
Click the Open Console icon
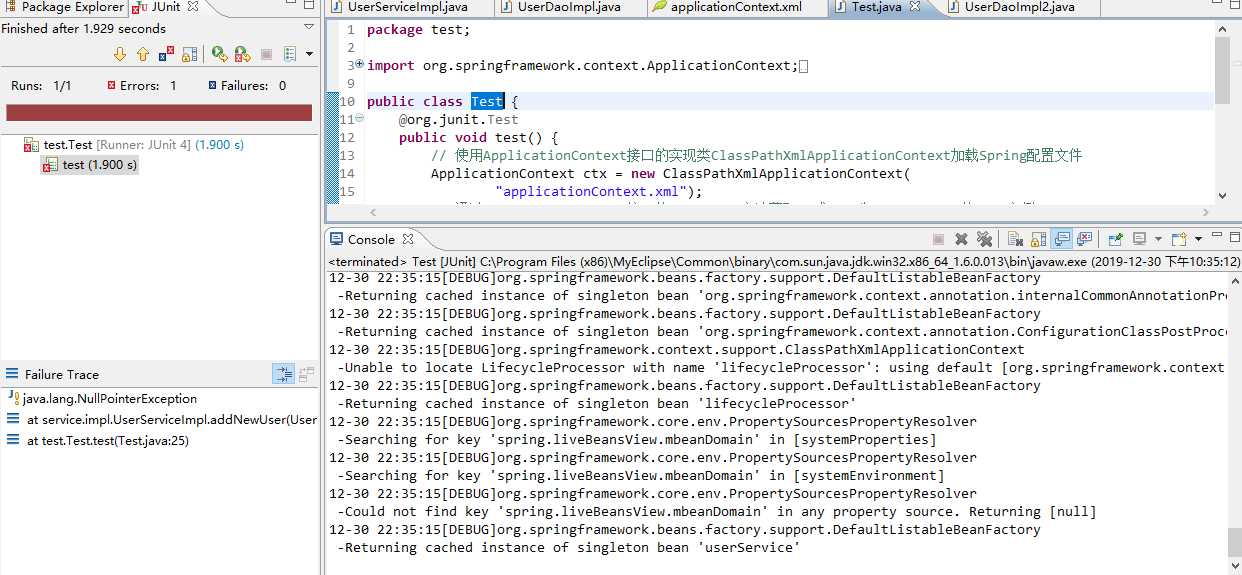point(1178,239)
